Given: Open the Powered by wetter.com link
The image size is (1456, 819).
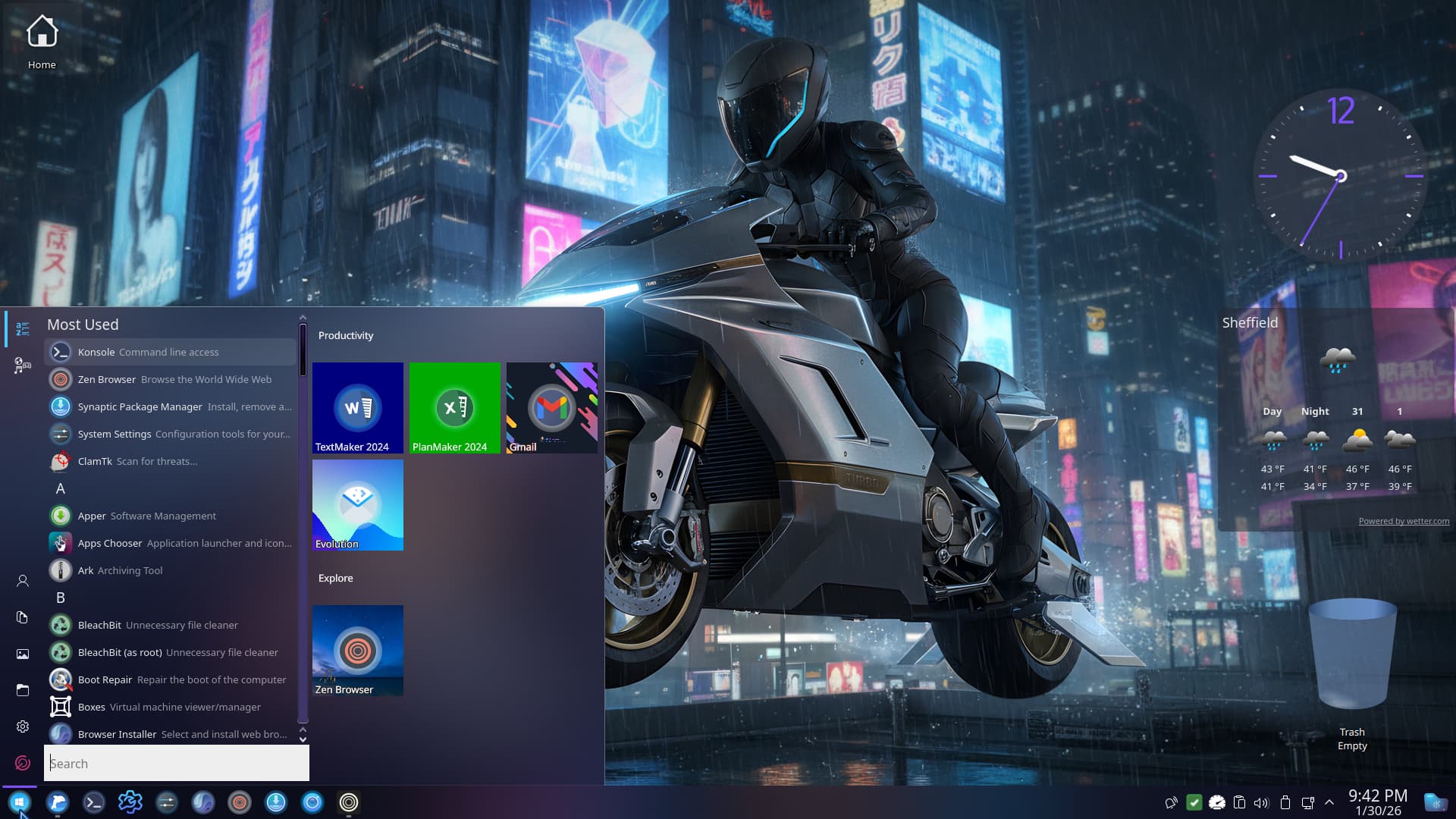Looking at the screenshot, I should pos(1403,521).
